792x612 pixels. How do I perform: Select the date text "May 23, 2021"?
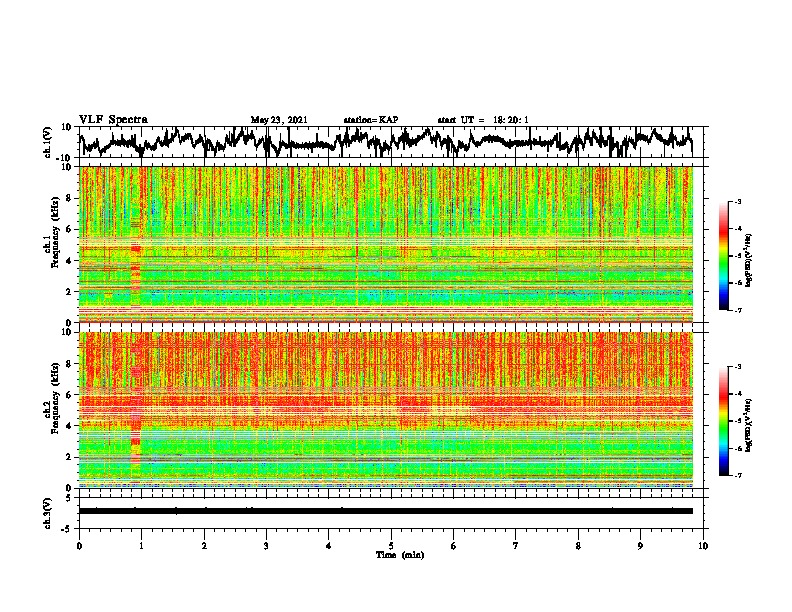(279, 120)
